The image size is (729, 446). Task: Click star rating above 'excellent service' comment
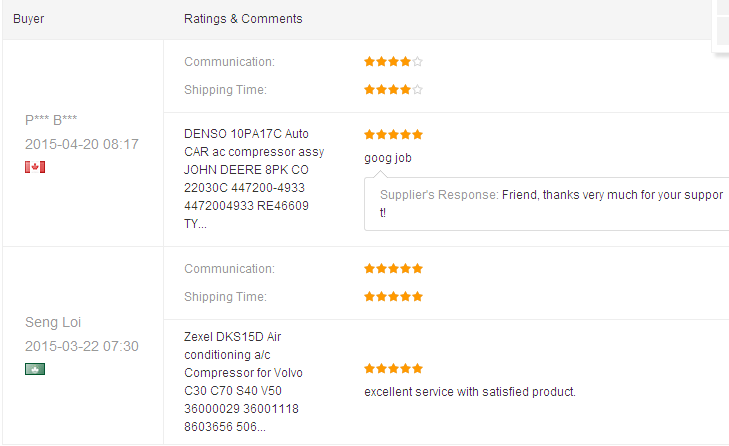393,369
